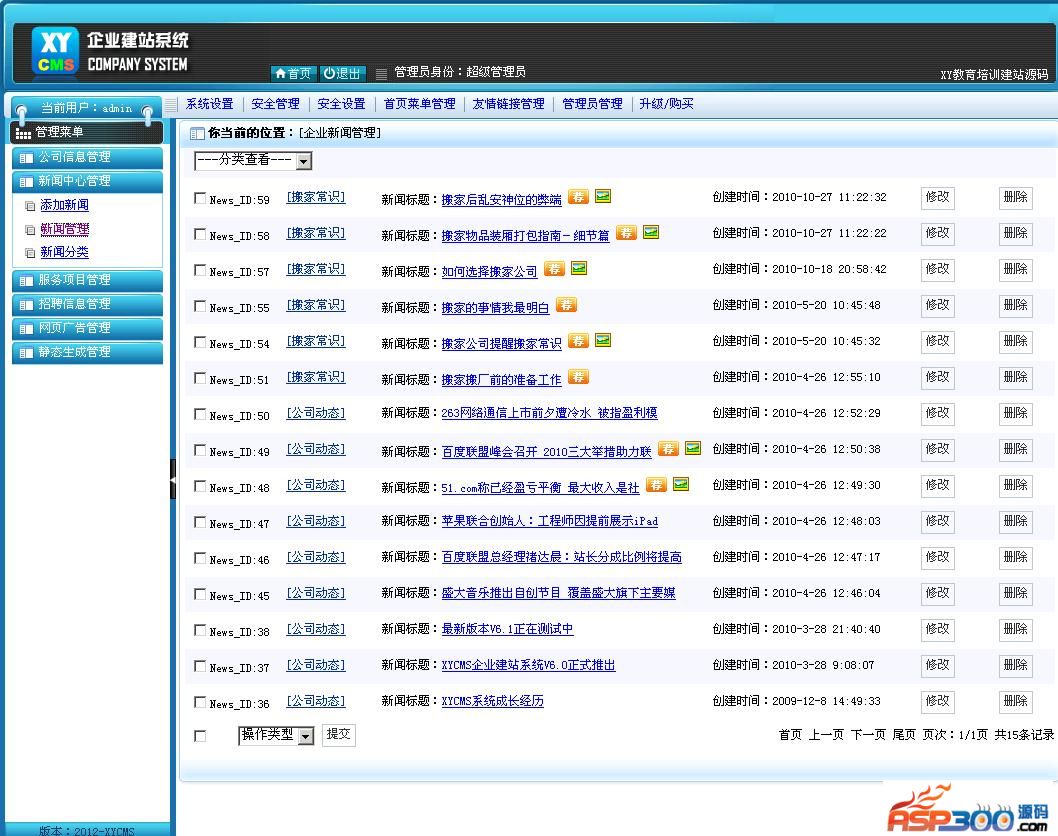
Task: Click the sidebar collapse handle
Action: (x=173, y=480)
